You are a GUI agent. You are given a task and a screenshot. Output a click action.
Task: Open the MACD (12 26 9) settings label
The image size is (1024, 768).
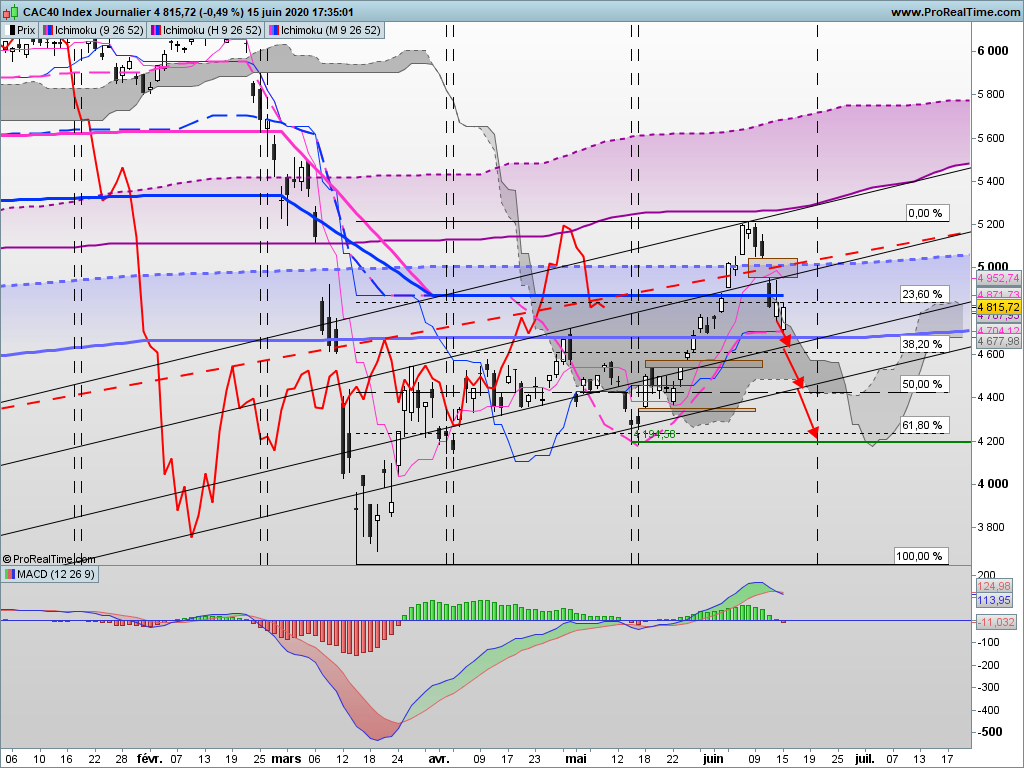pos(55,574)
